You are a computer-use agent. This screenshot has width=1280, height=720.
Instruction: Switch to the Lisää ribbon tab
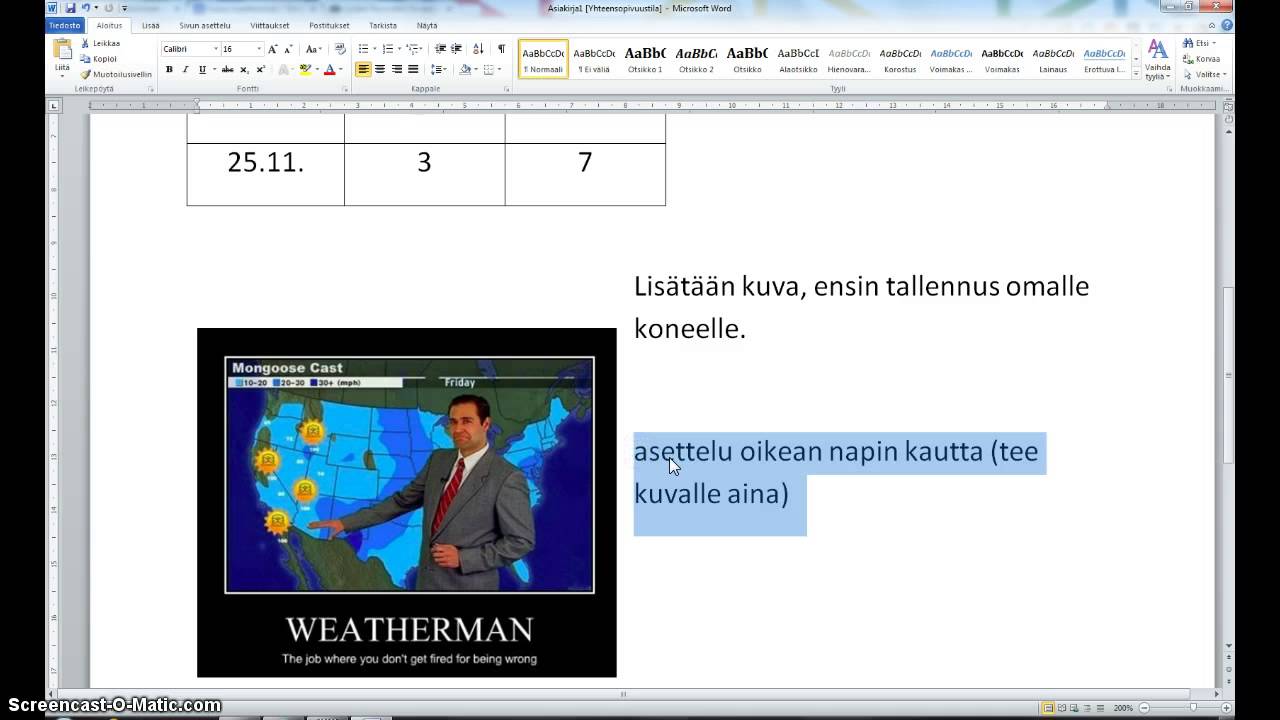(x=151, y=25)
